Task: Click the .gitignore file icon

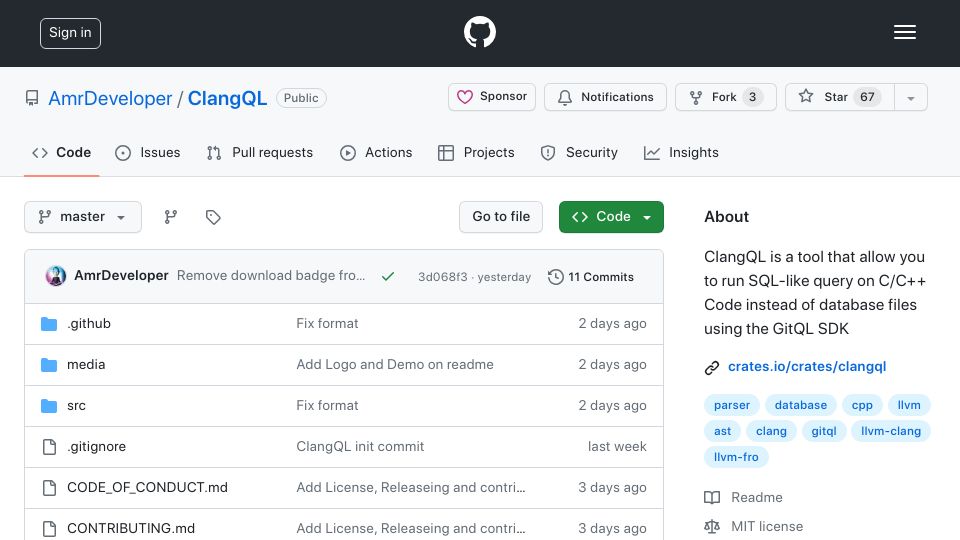Action: click(50, 447)
